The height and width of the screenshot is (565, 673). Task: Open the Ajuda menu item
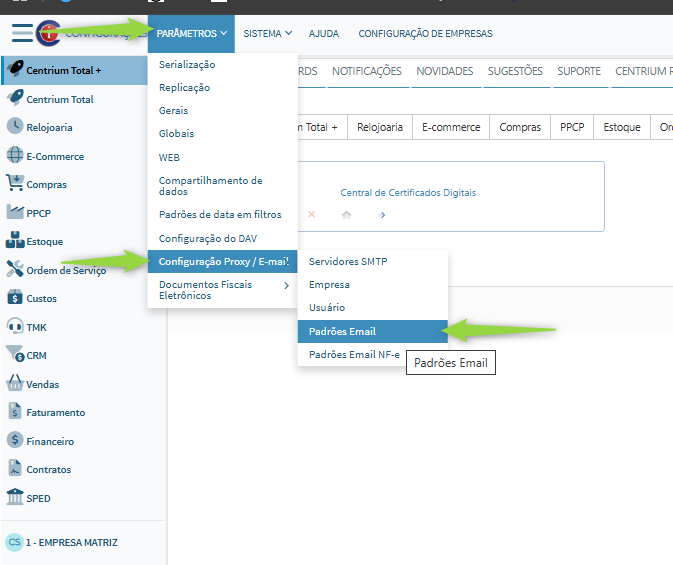click(323, 34)
